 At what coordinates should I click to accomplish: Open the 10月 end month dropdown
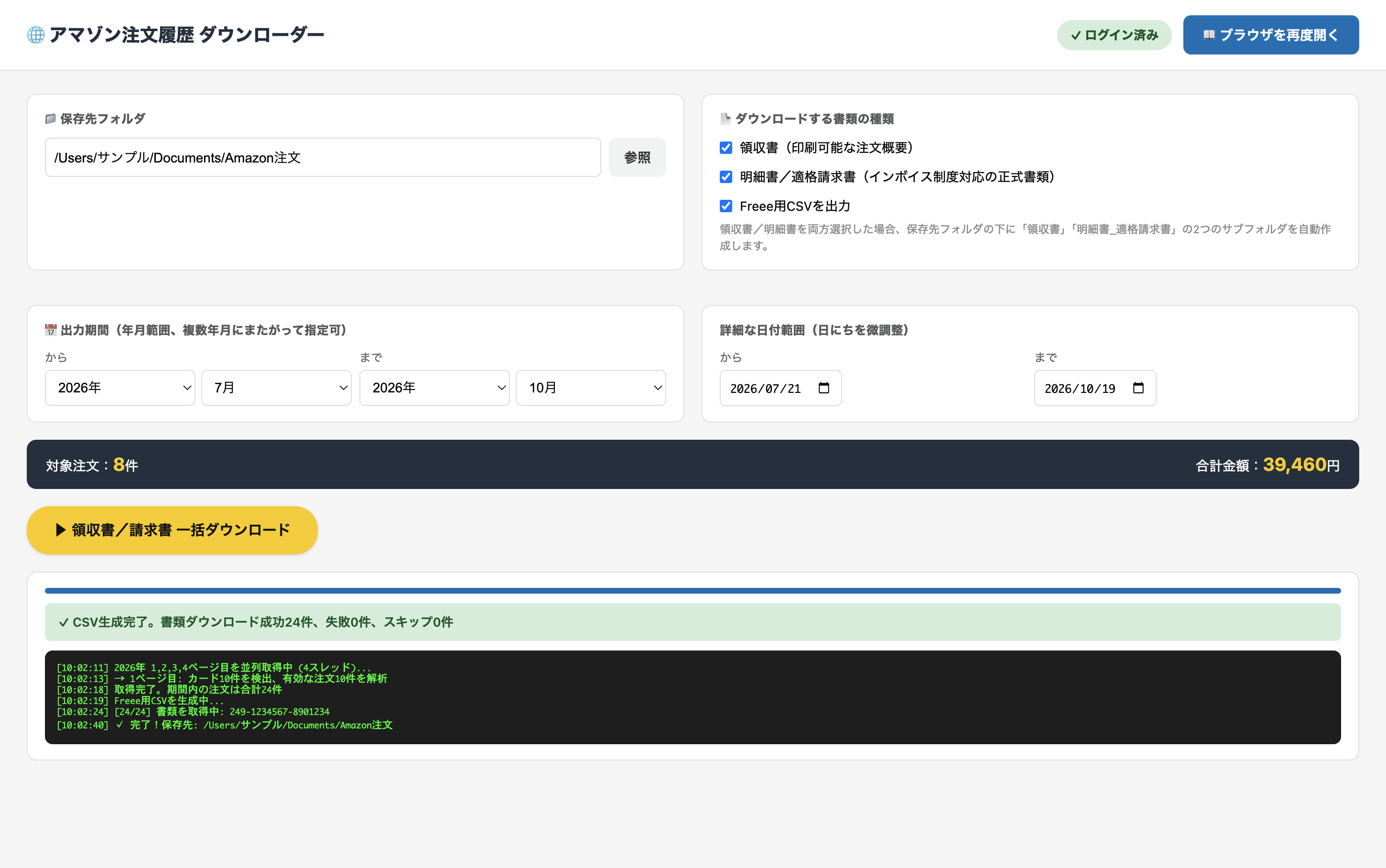pos(591,388)
